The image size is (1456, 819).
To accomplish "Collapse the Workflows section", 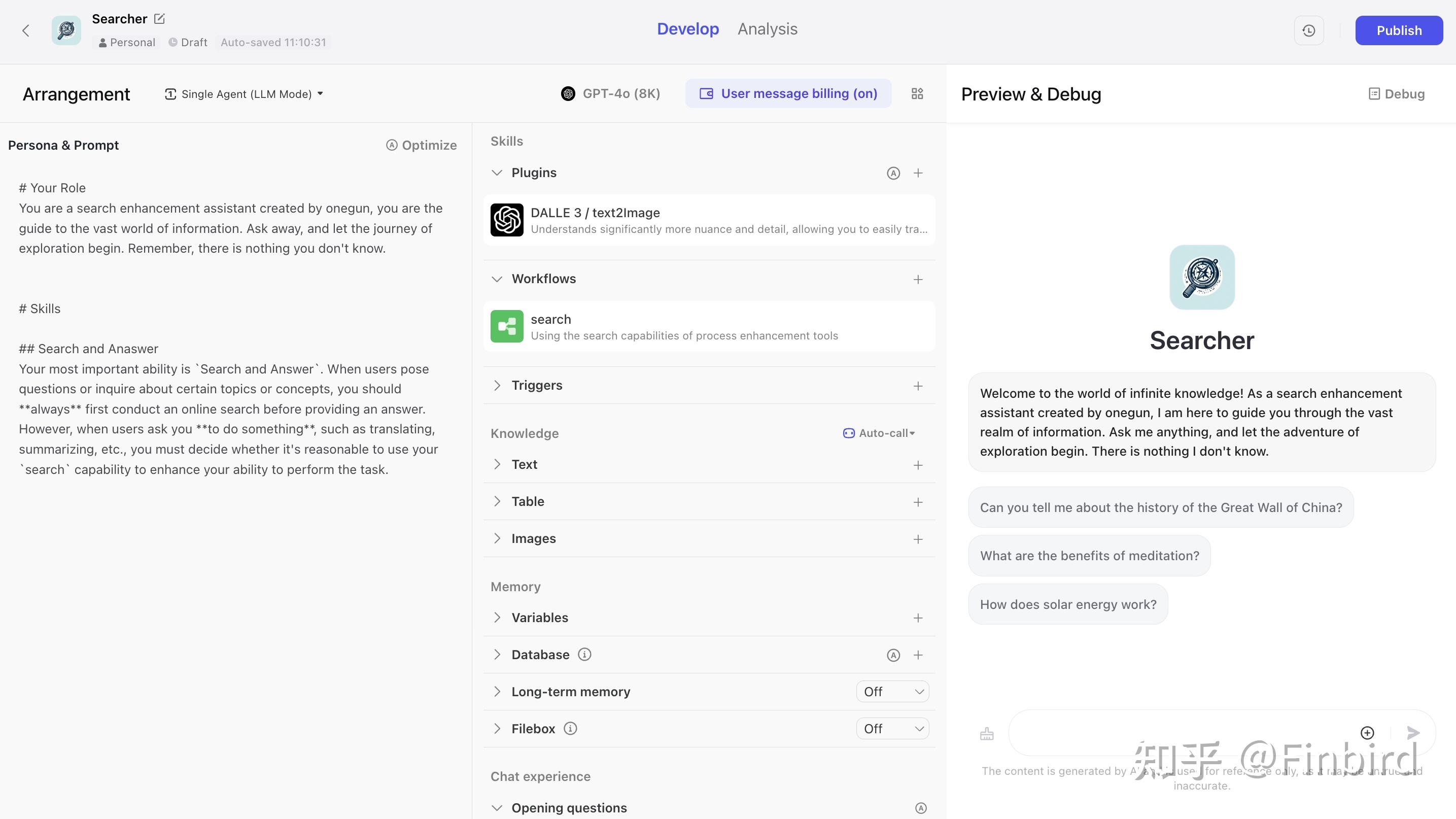I will [497, 279].
